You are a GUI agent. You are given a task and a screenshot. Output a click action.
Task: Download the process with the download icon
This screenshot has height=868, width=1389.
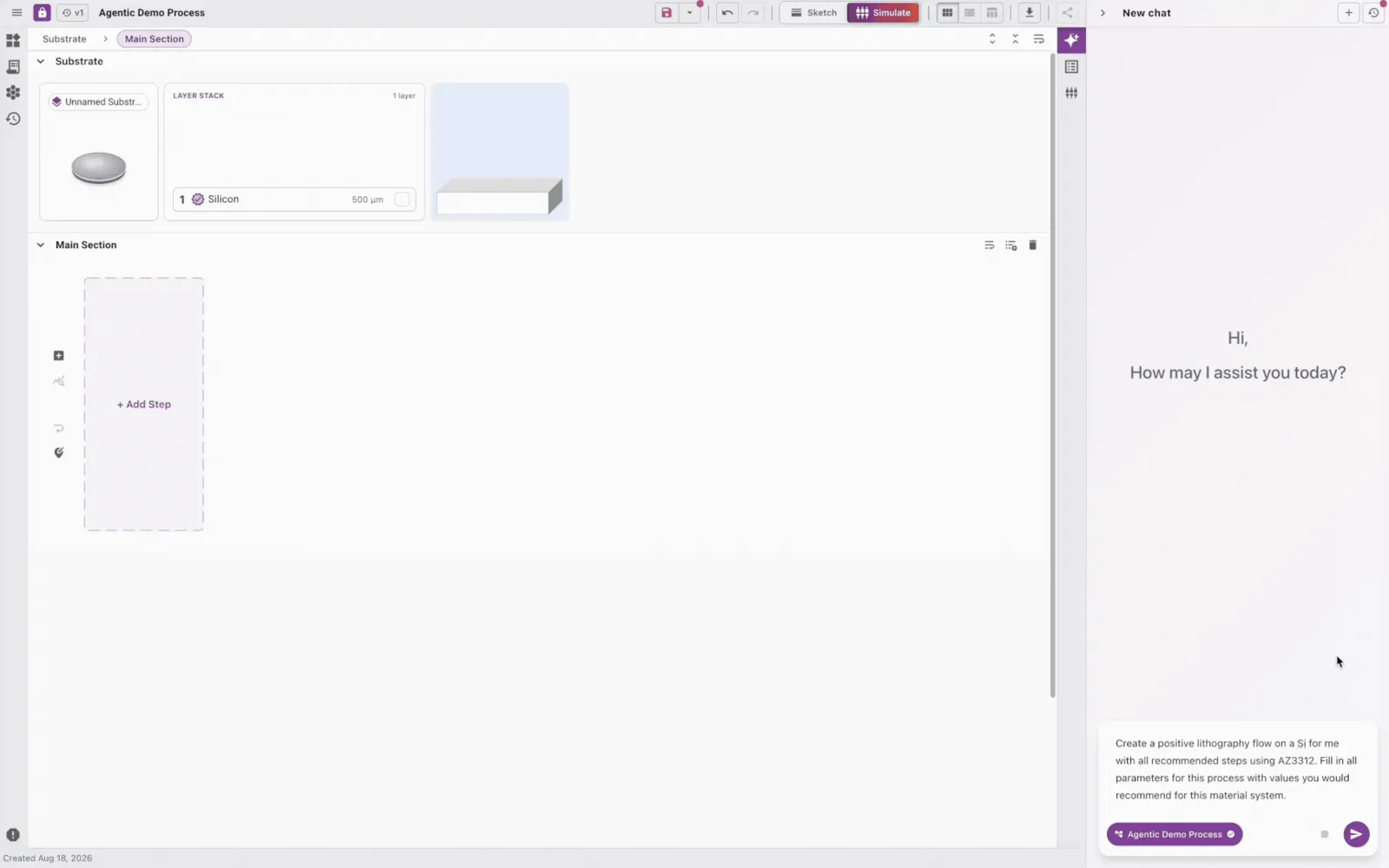[1029, 13]
